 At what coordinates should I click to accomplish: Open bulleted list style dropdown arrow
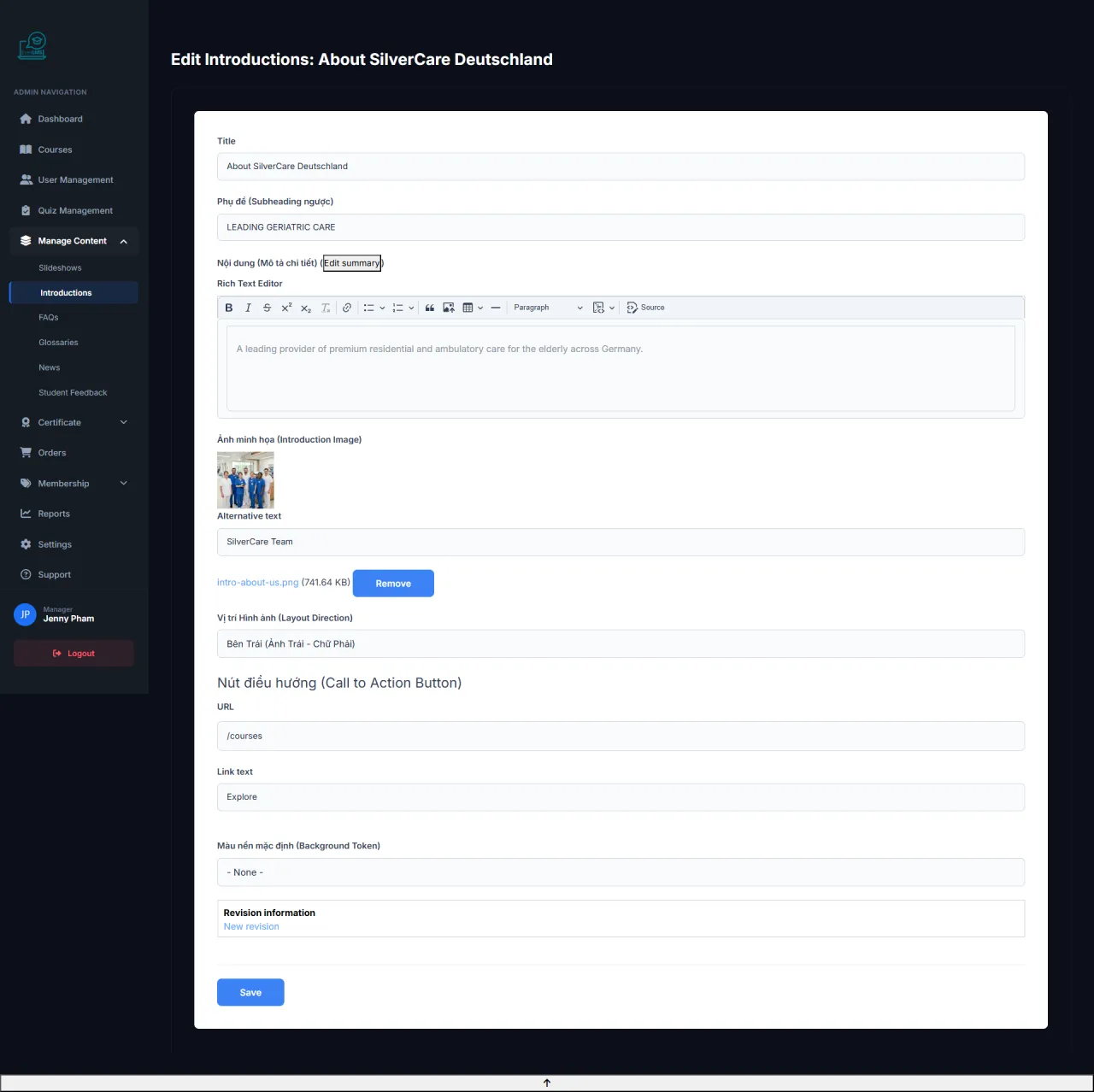click(x=382, y=308)
